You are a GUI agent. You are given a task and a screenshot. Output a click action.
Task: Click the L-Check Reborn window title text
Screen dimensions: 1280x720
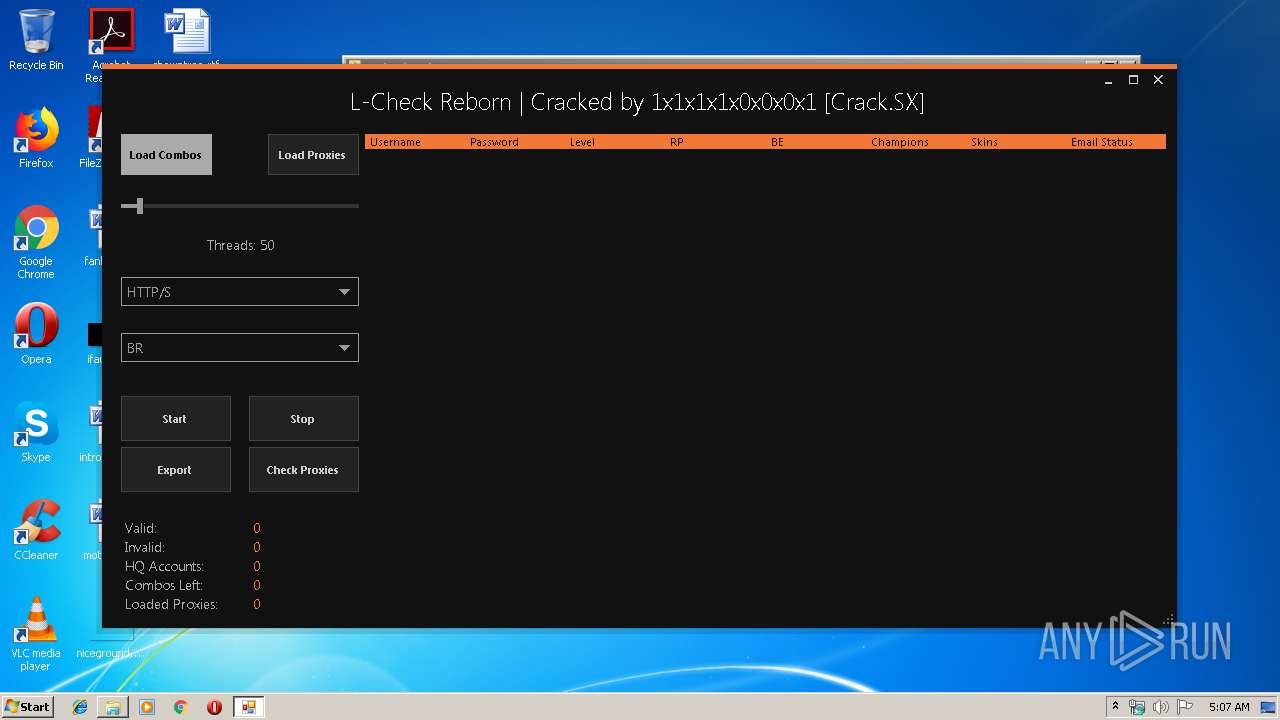pyautogui.click(x=637, y=102)
